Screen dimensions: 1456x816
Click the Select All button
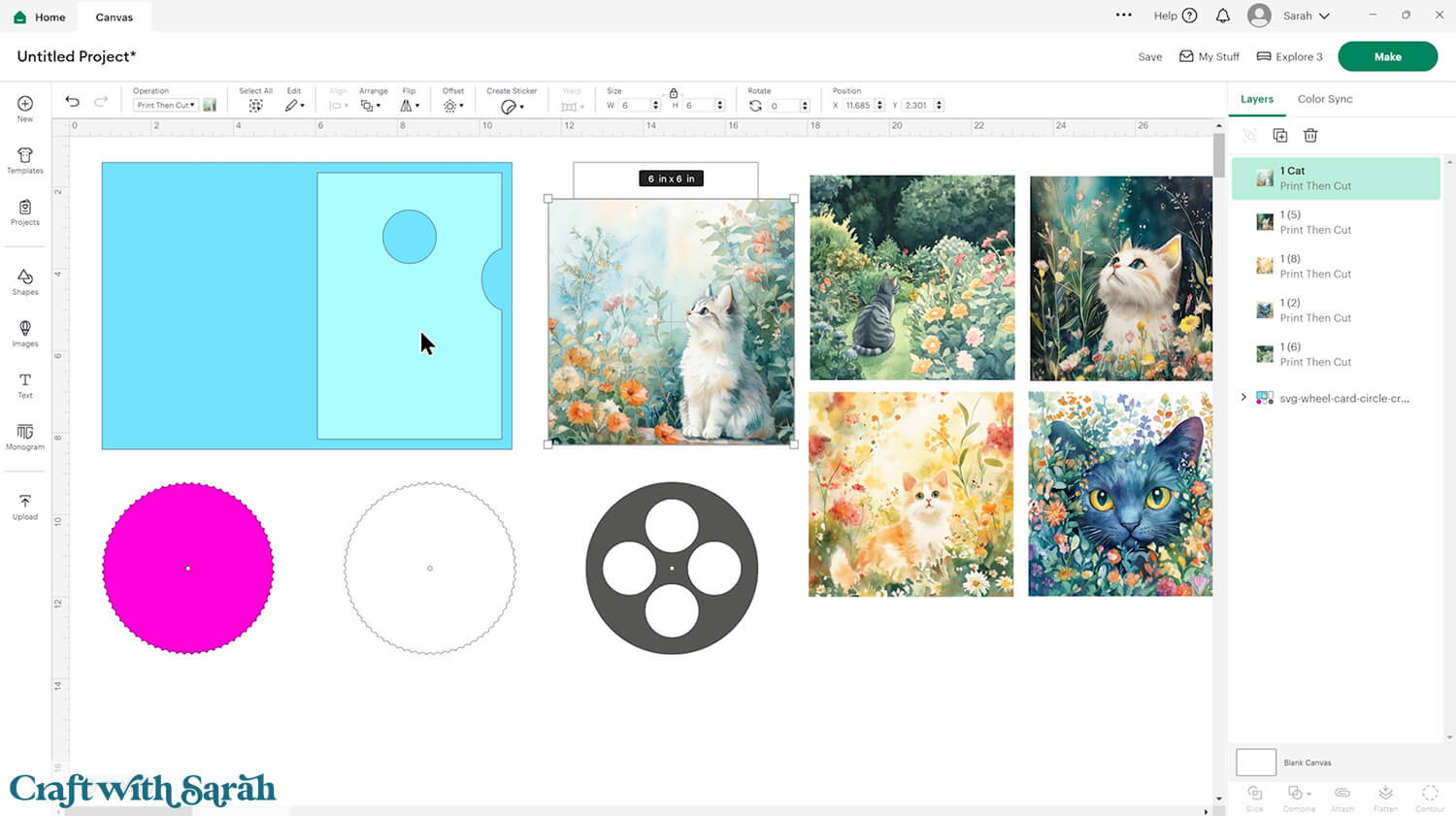pos(255,105)
